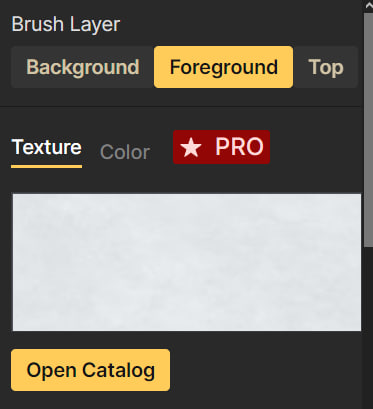
Task: Click the underlined Texture tab label
Action: 46,147
